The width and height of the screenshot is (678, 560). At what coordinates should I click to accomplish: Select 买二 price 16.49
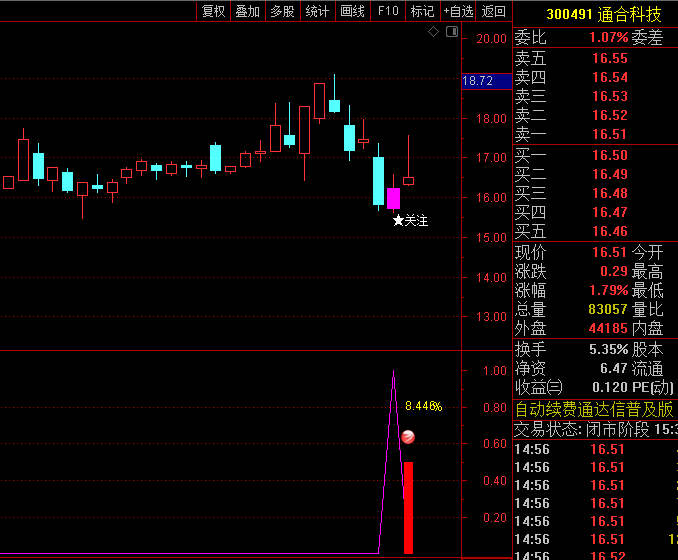point(610,174)
